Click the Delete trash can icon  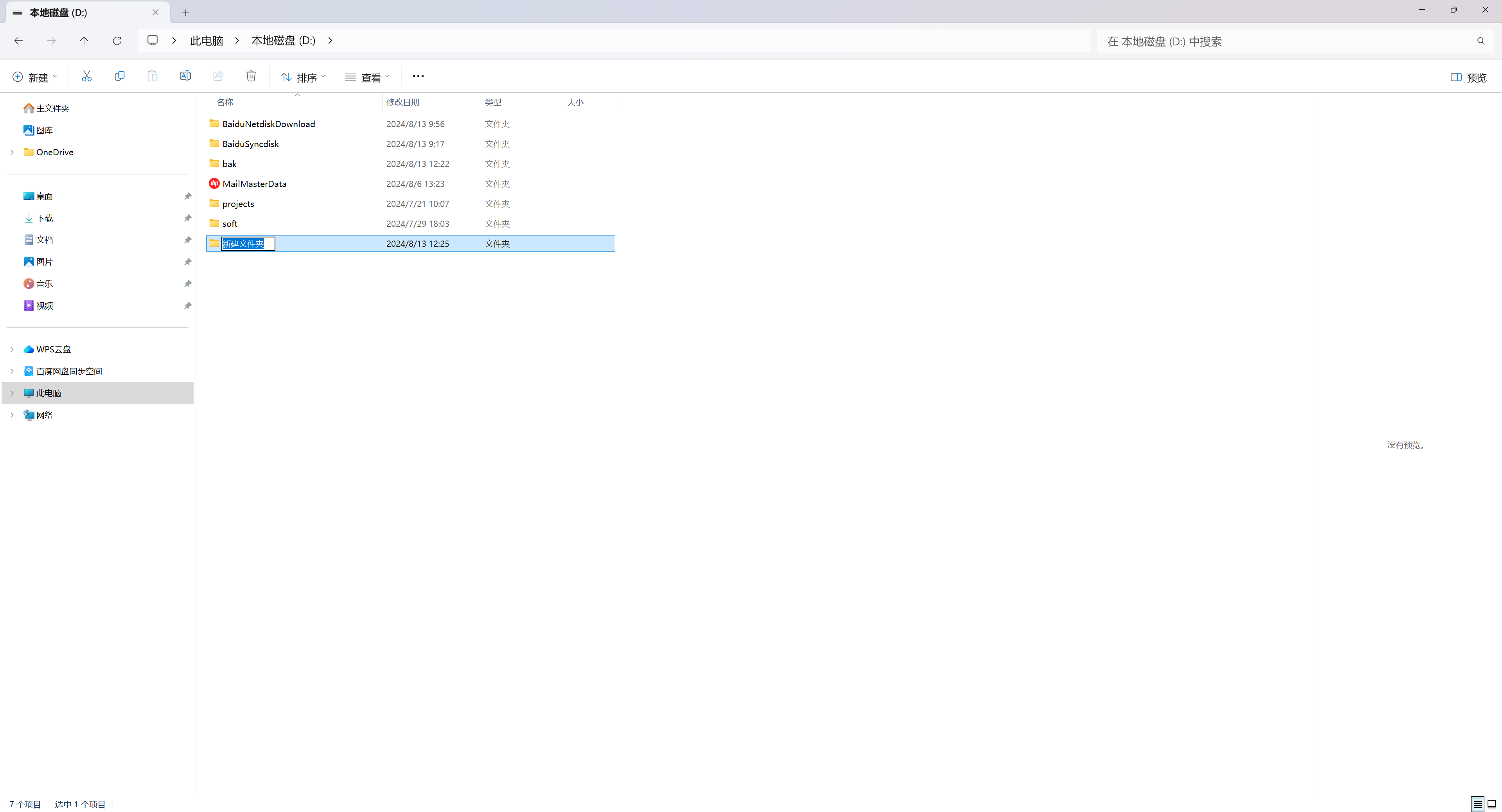click(x=251, y=76)
